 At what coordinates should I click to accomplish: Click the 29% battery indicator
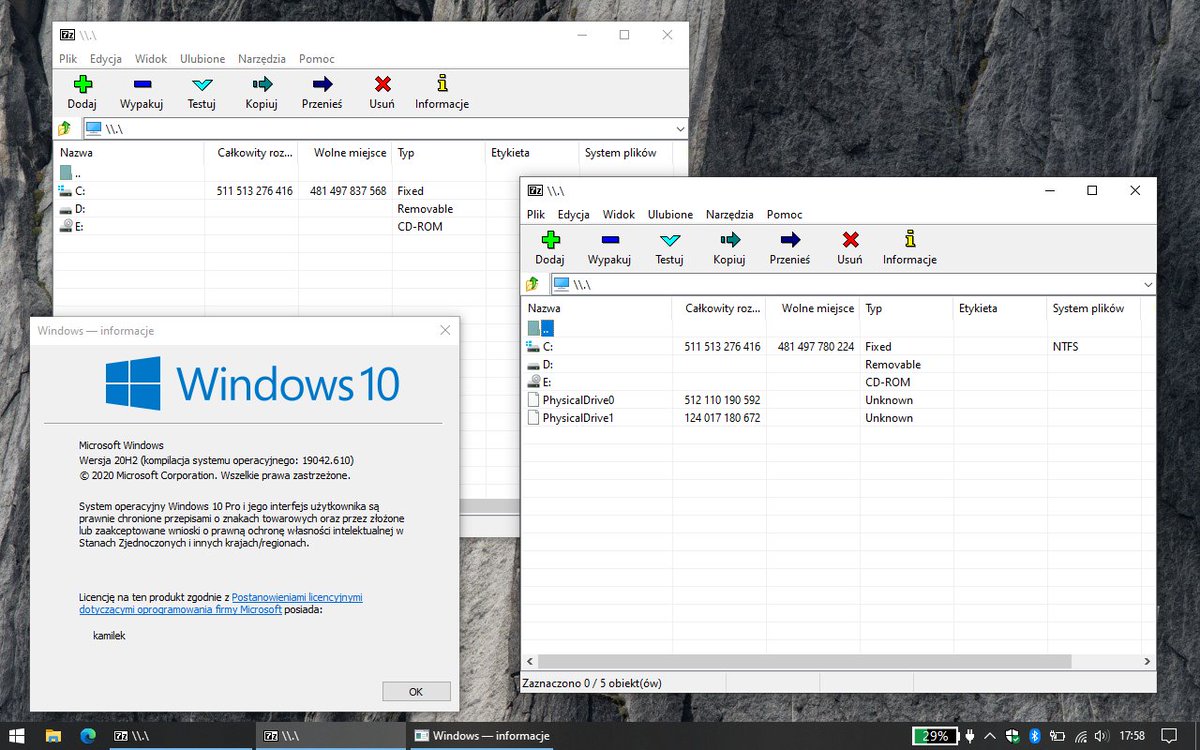(936, 735)
